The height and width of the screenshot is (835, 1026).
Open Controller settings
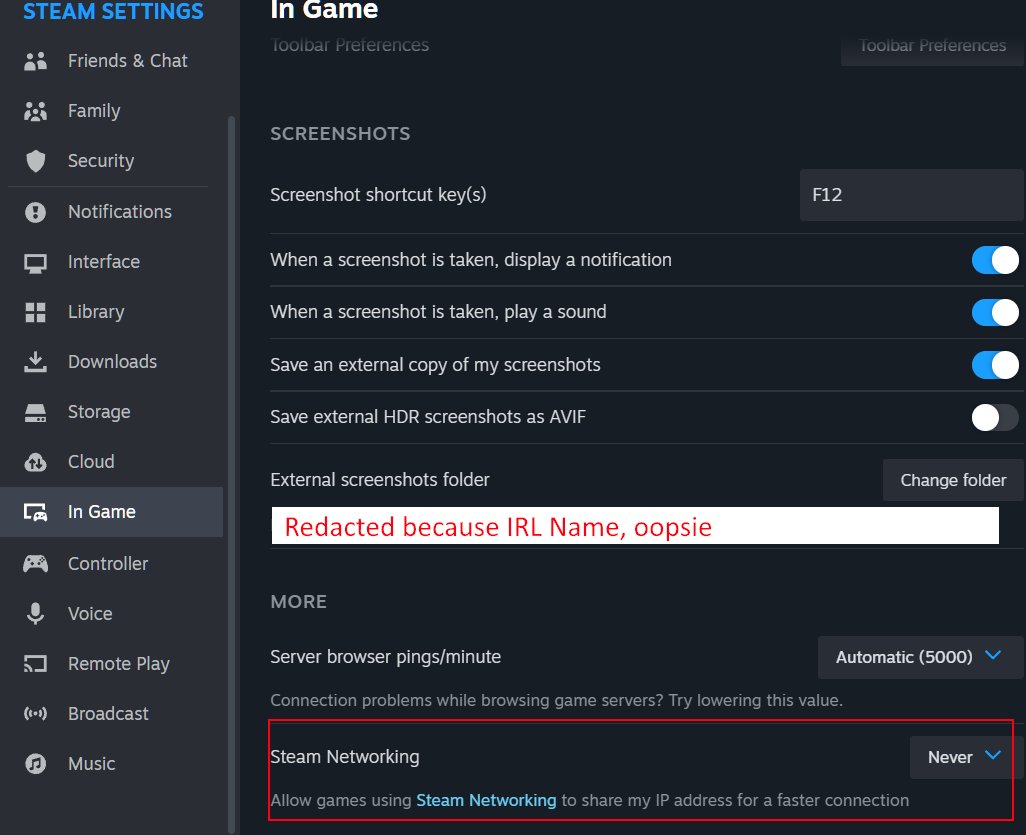(111, 563)
